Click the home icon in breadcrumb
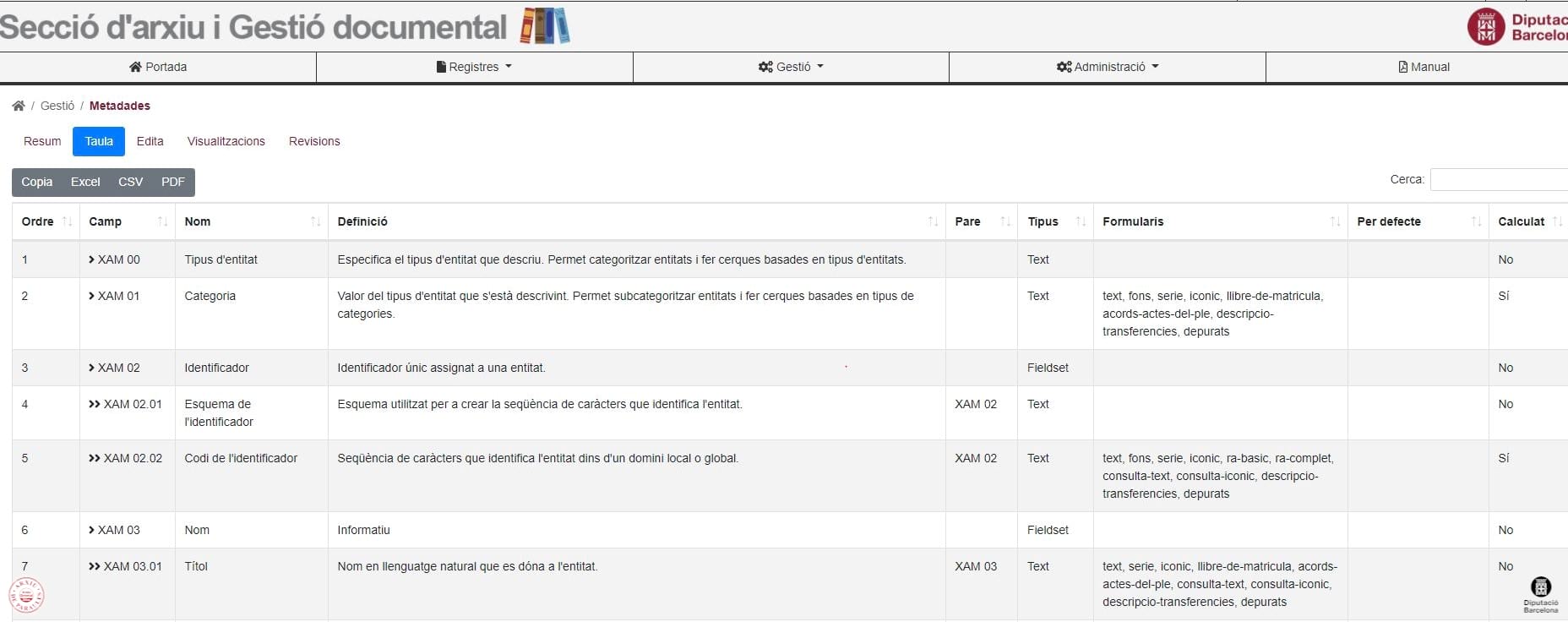Screen dimensions: 1568x622 point(19,106)
